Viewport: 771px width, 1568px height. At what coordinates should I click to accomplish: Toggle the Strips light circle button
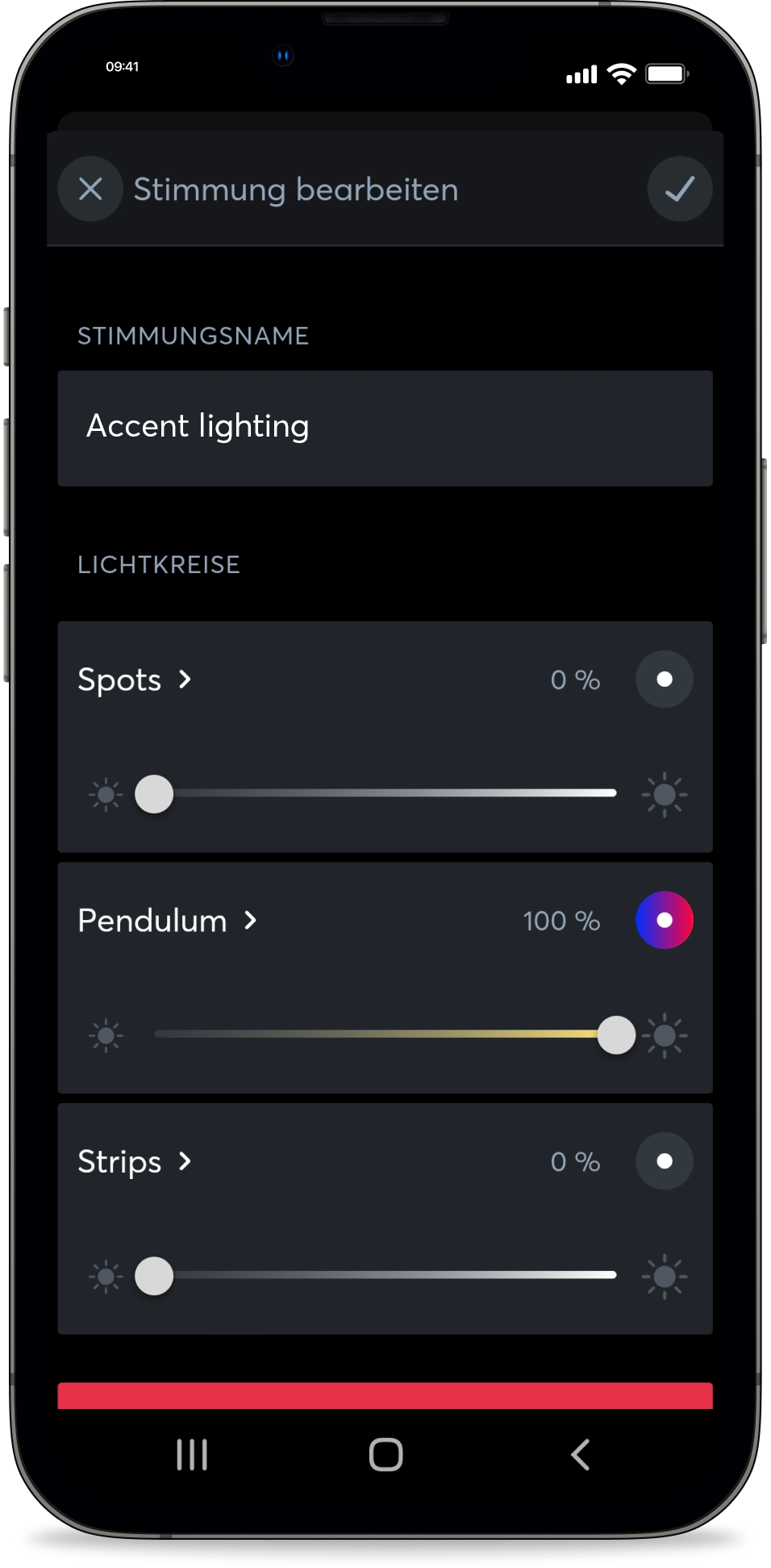665,1161
